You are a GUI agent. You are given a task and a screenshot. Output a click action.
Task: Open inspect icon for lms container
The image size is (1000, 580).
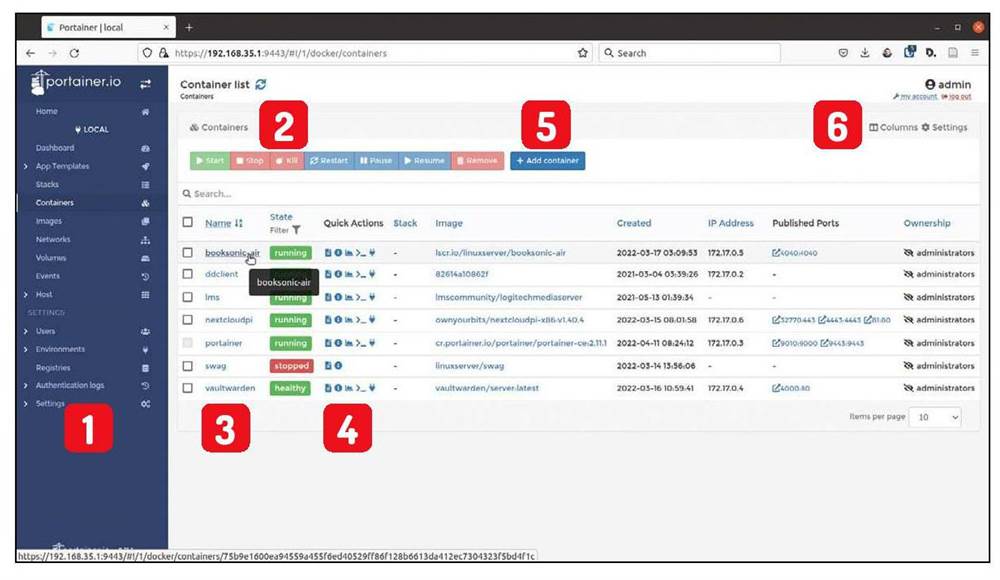pyautogui.click(x=338, y=297)
